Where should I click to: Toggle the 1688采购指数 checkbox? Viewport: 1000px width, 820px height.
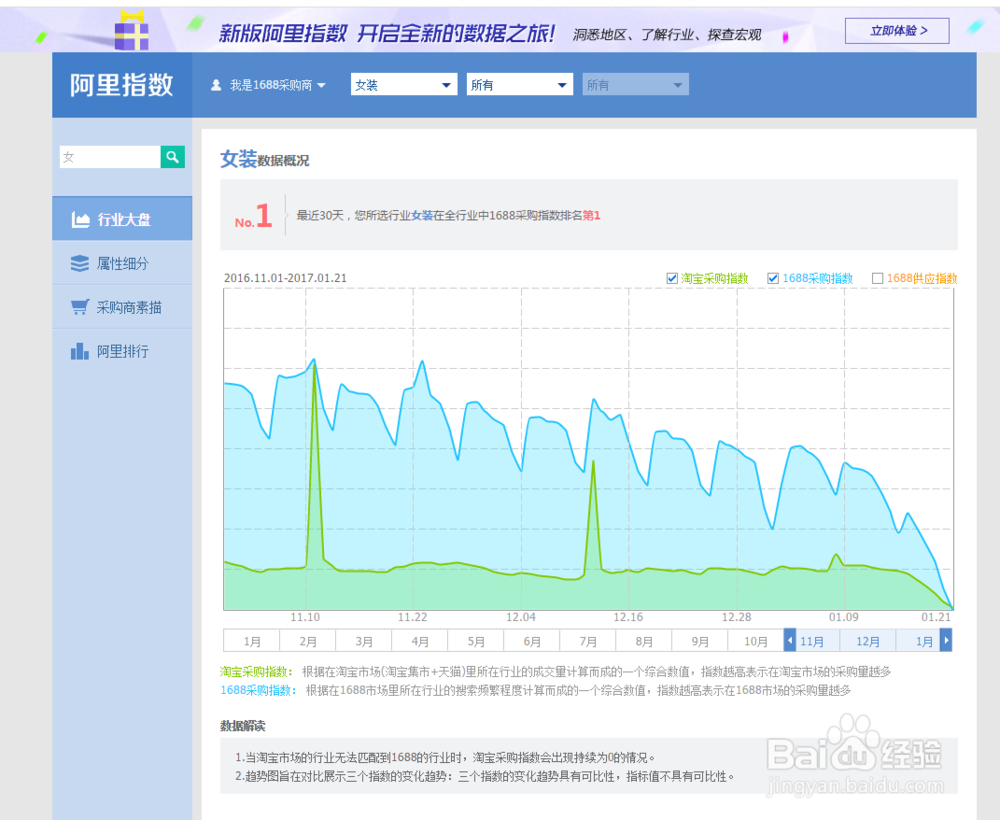click(x=772, y=279)
